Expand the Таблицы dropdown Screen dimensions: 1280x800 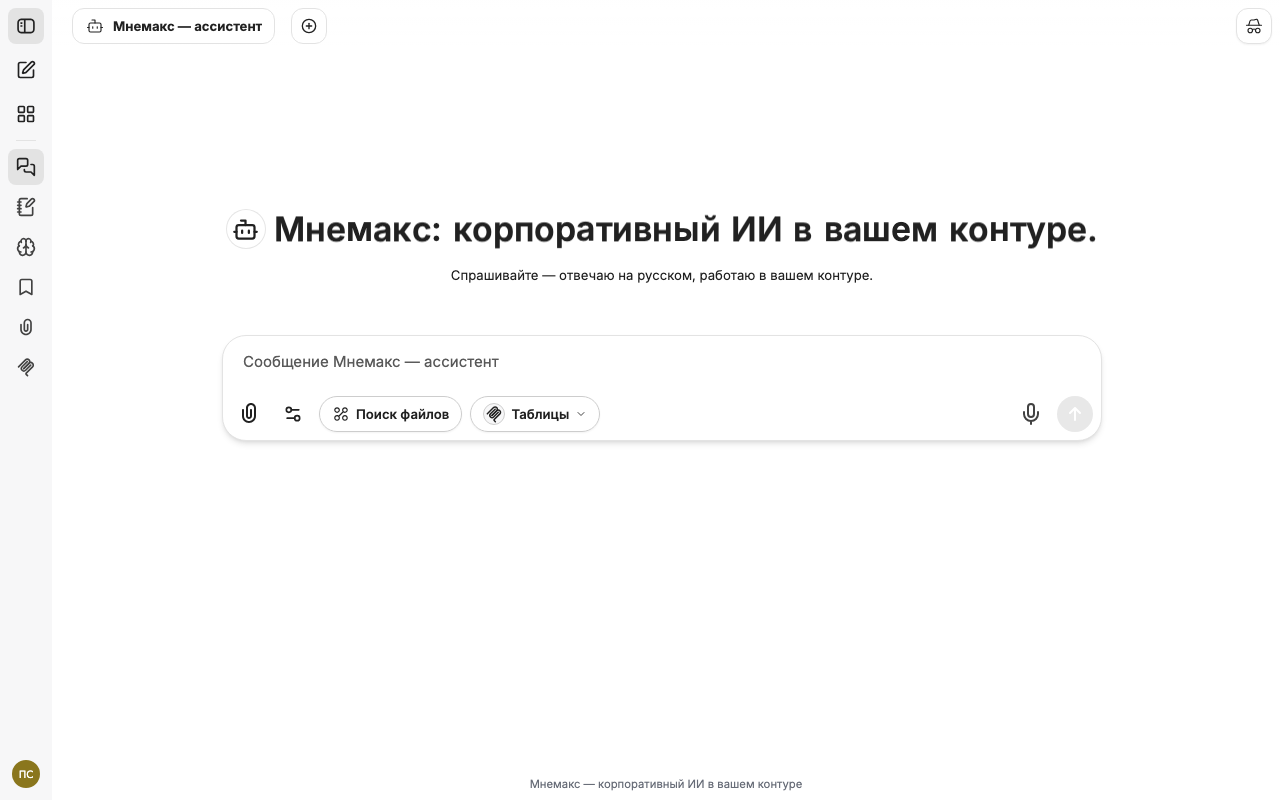coord(535,414)
